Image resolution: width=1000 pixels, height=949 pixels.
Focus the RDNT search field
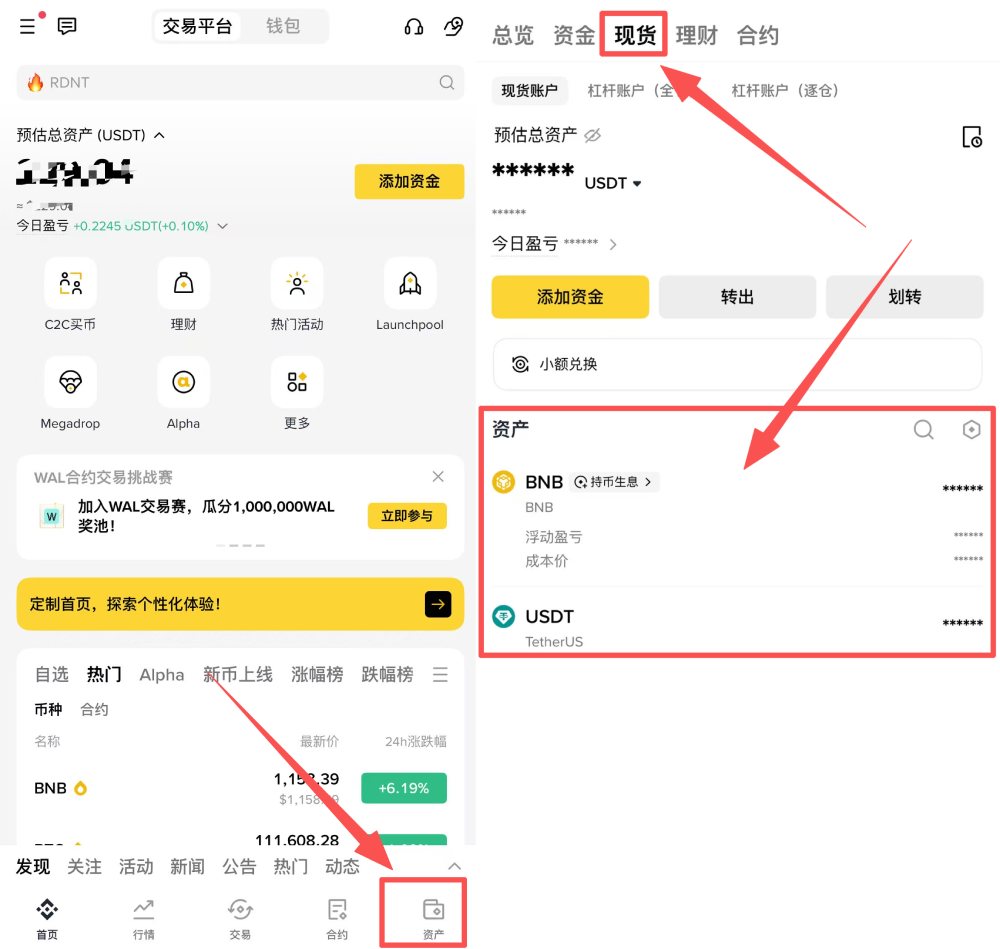point(240,82)
